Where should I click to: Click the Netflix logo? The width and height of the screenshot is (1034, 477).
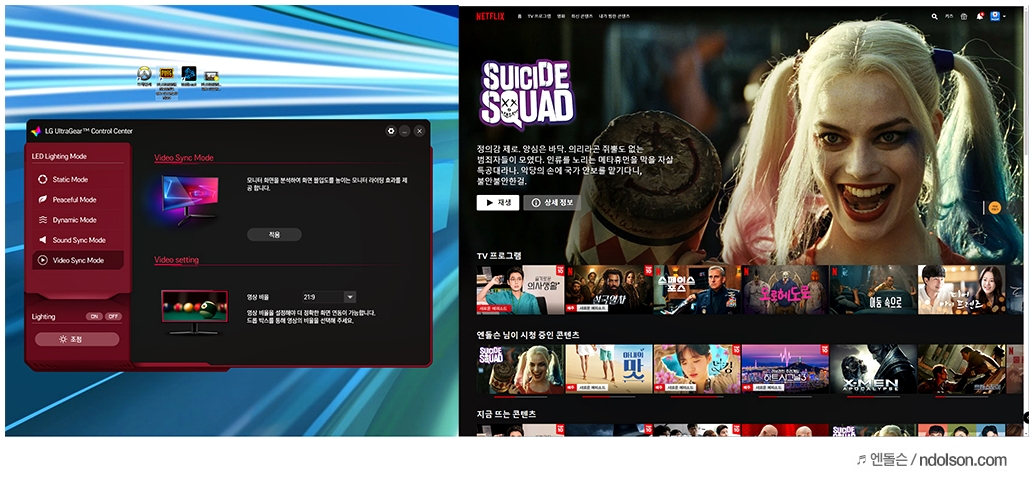coord(490,16)
